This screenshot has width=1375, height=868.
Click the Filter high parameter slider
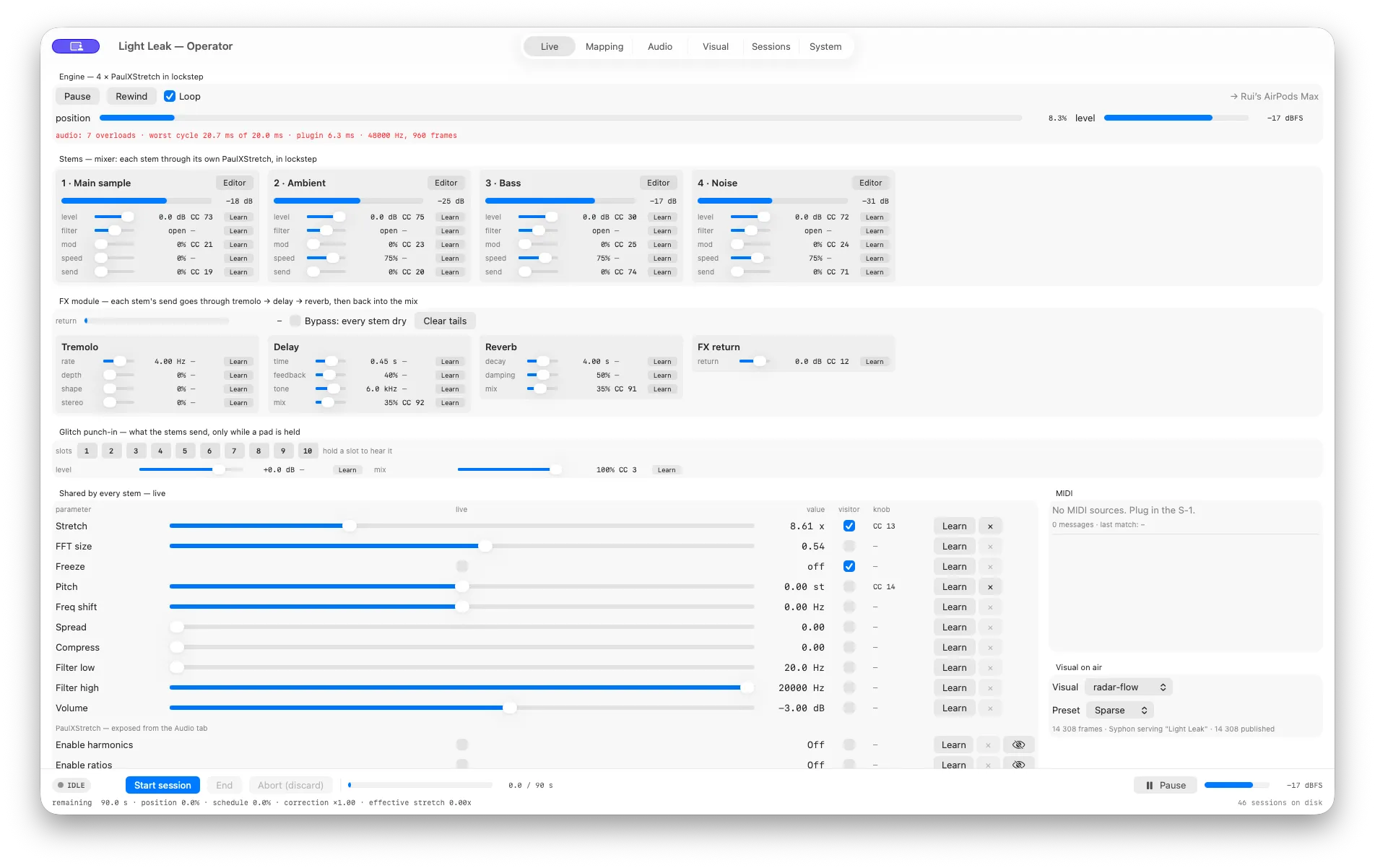[x=462, y=688]
